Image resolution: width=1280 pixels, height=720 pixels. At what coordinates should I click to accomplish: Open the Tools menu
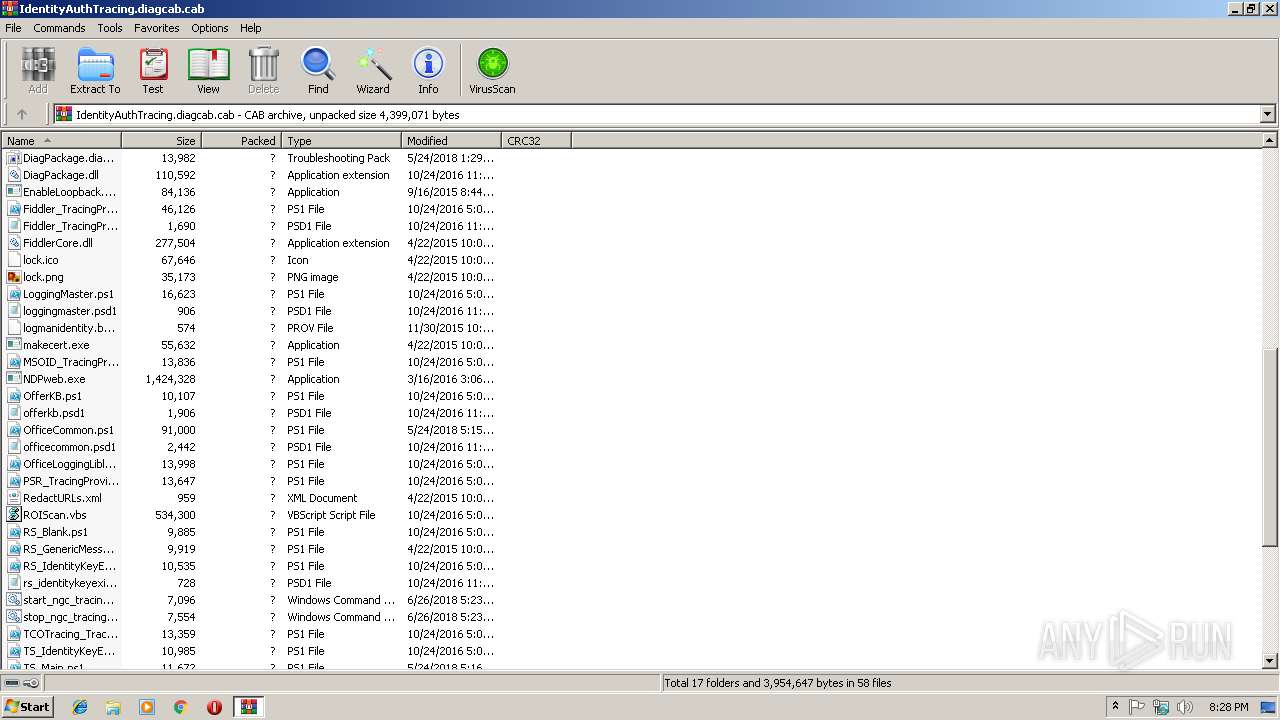110,28
